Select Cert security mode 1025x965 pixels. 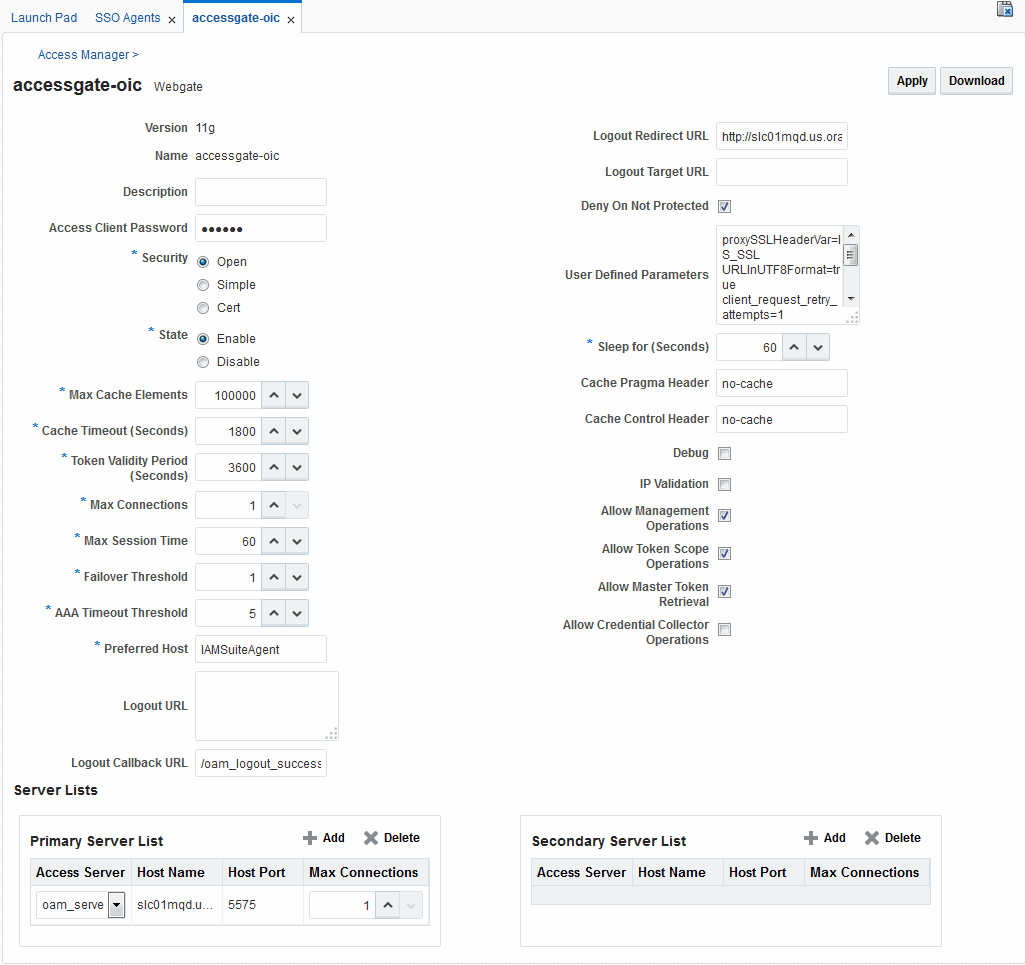[x=203, y=308]
